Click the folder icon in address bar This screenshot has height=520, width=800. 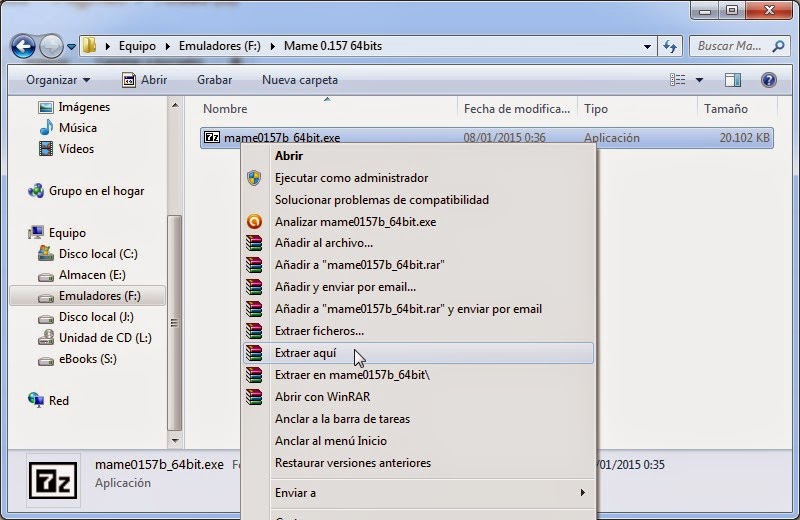(x=89, y=45)
